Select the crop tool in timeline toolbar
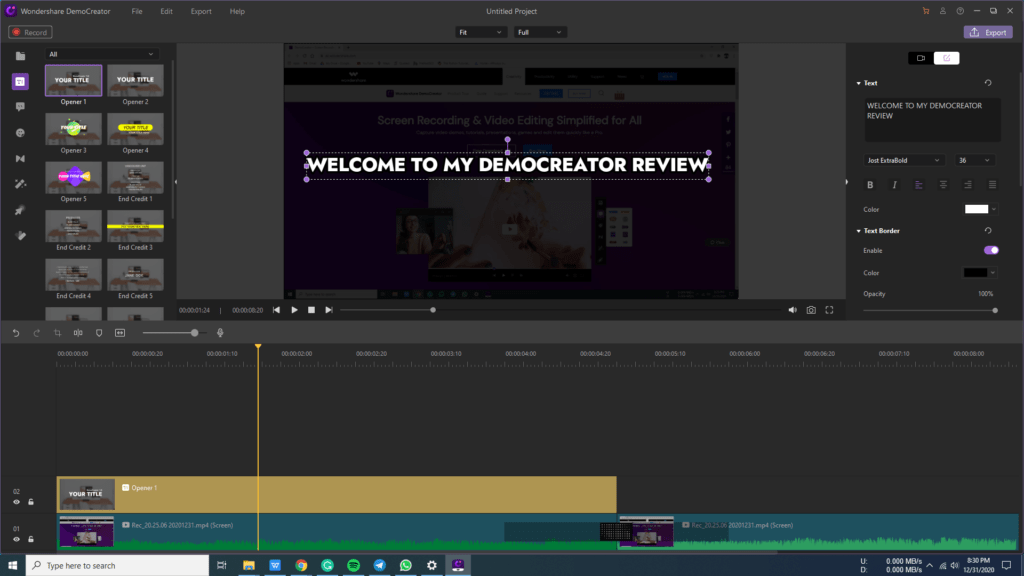Viewport: 1024px width, 576px height. (57, 333)
